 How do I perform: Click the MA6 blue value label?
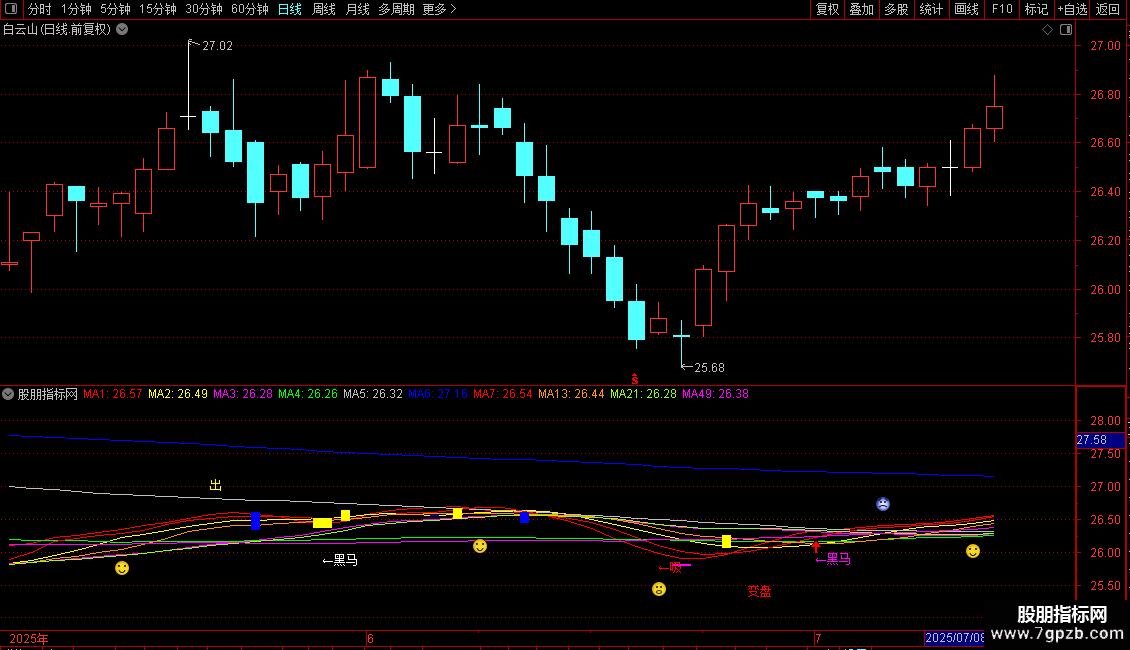[437, 394]
